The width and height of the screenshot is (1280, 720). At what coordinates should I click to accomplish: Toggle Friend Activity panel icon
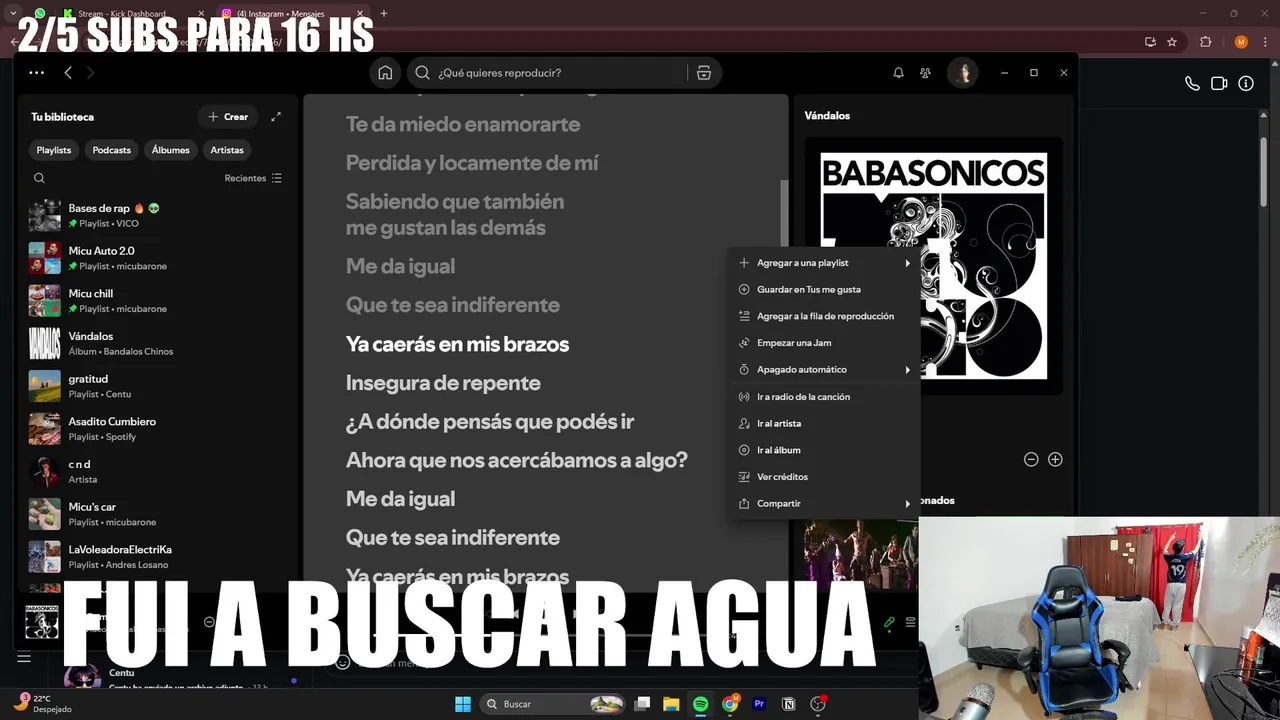pos(925,73)
